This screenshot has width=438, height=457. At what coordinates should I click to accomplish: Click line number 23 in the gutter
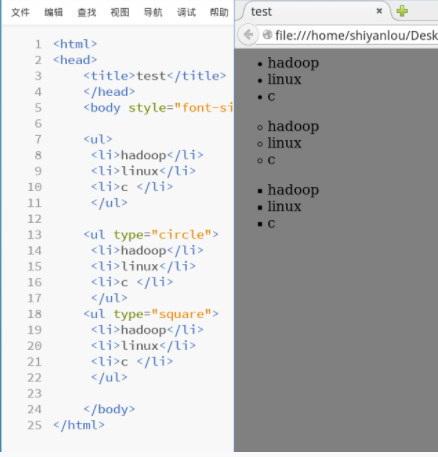34,394
